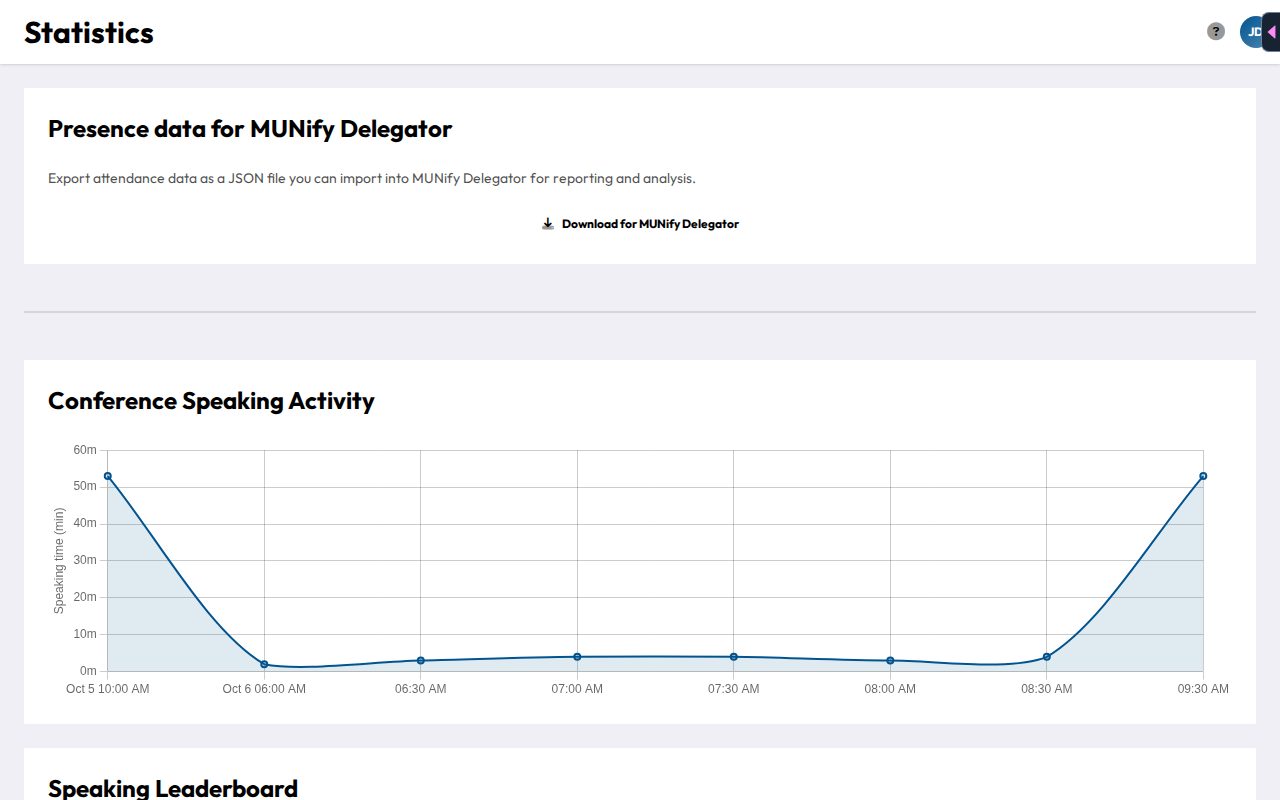Select the 09:30 AM chart data point

coord(1203,476)
